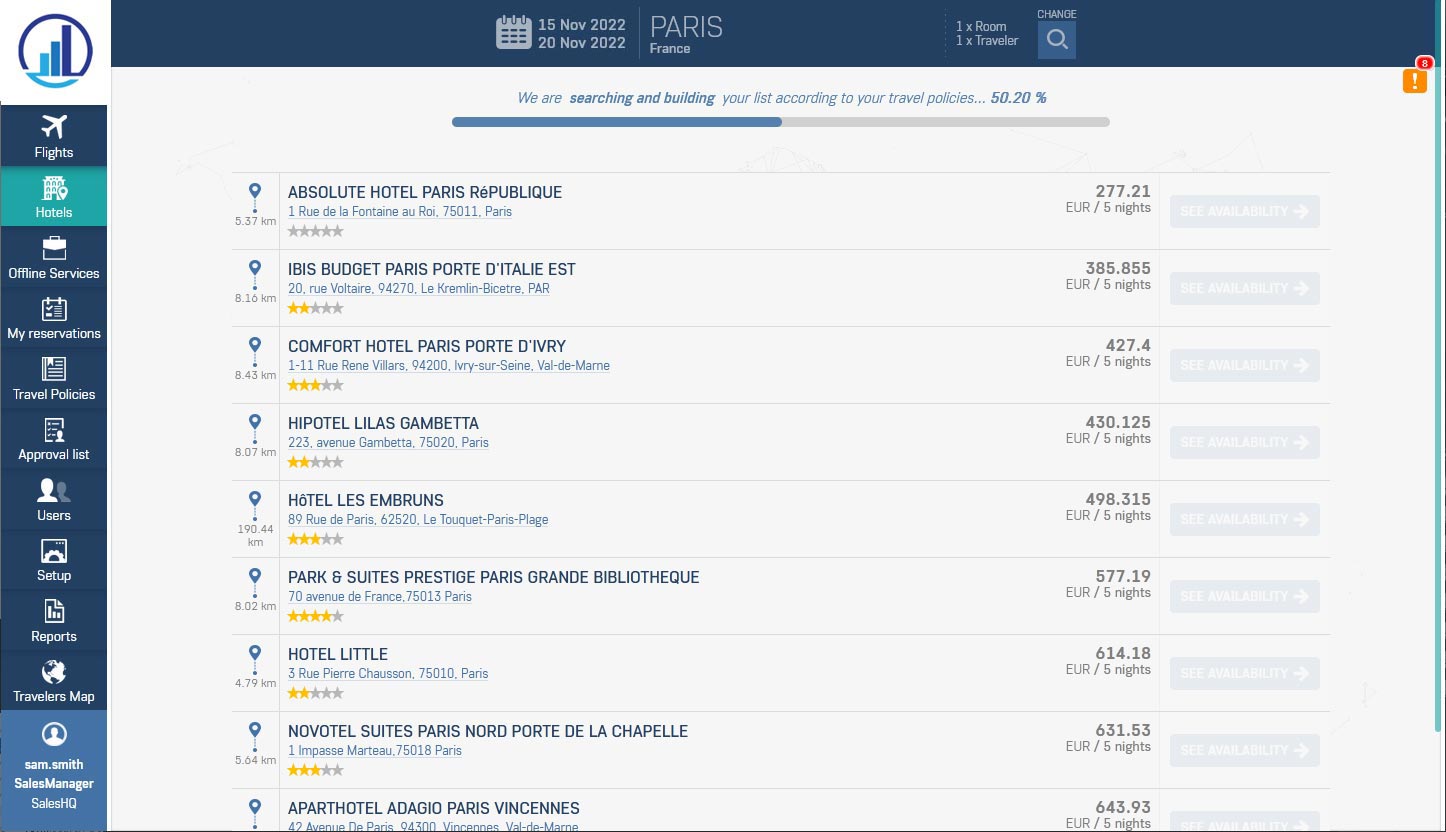Click the Novotel Suites Paris Nord hotel name
This screenshot has width=1446, height=832.
[487, 731]
